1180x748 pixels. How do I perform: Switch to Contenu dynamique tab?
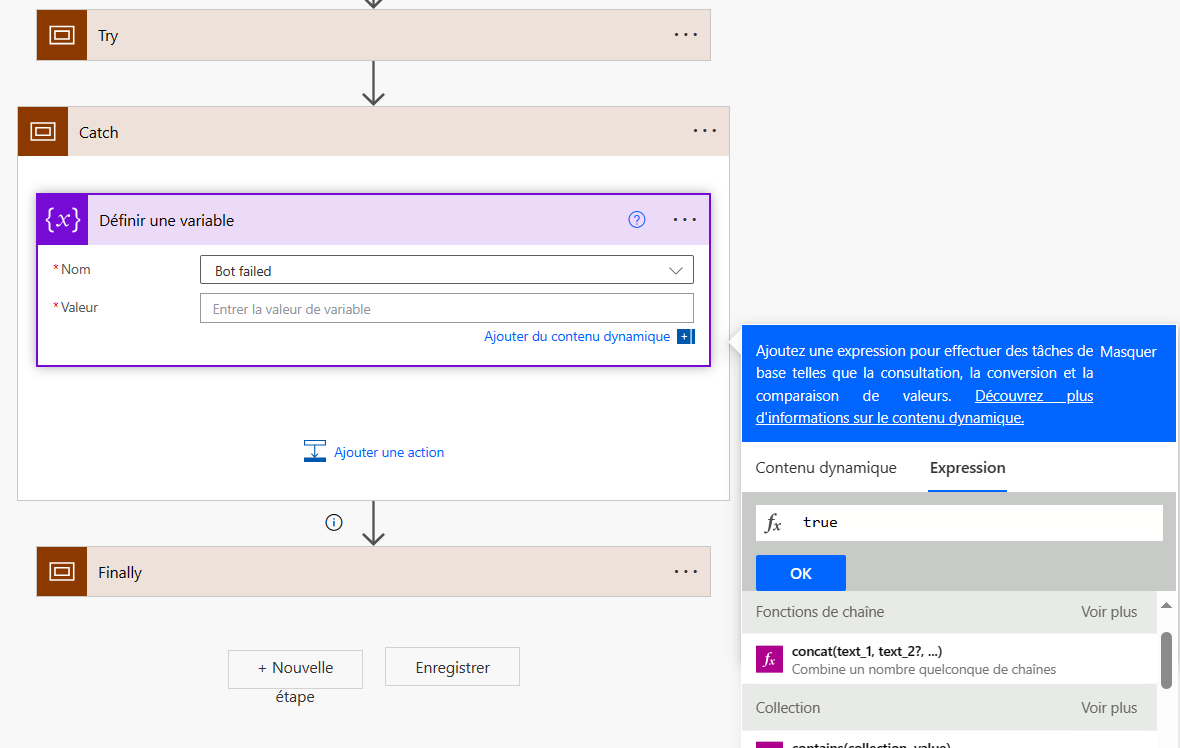826,467
